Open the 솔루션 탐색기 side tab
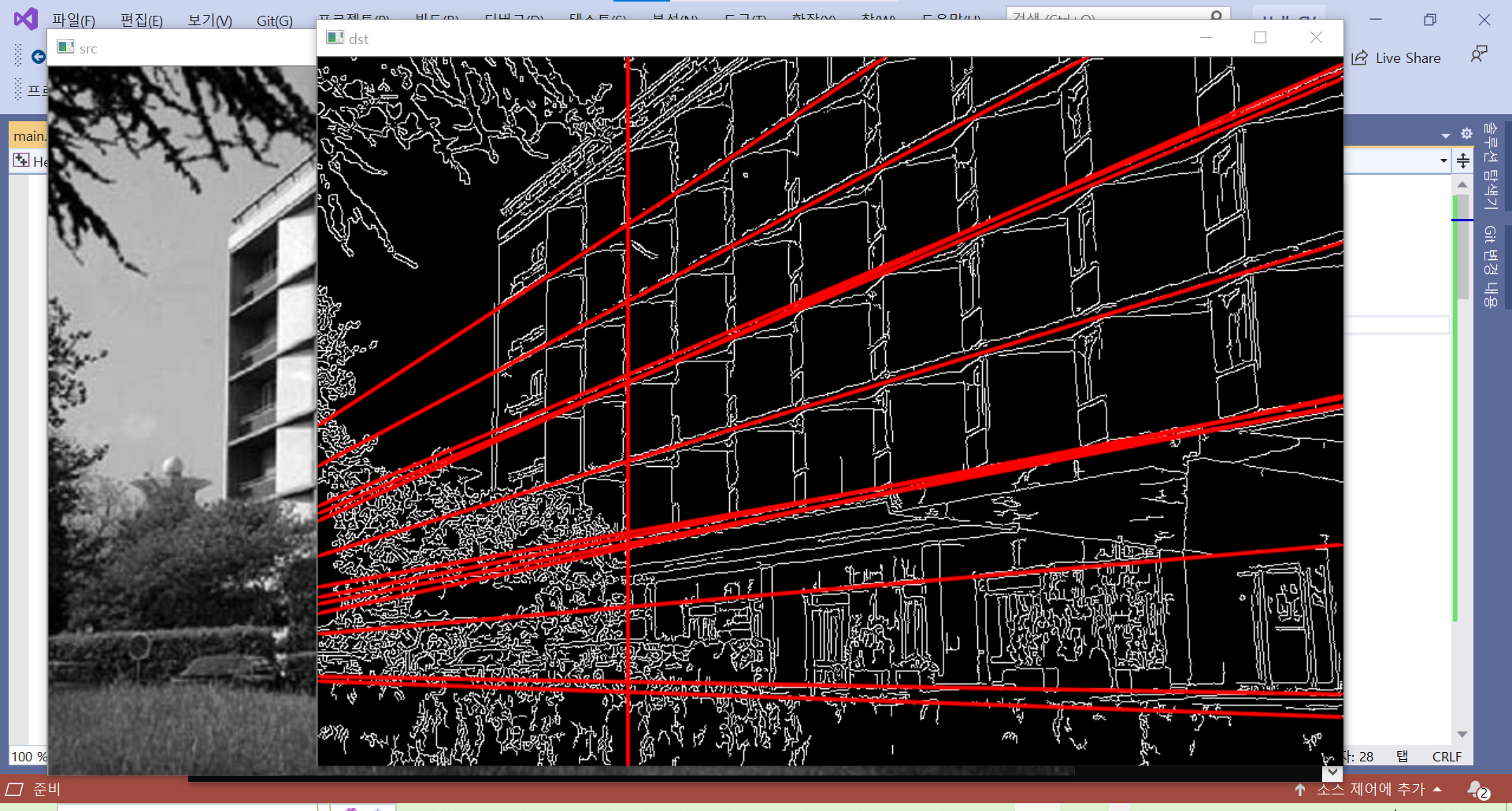 click(1490, 165)
